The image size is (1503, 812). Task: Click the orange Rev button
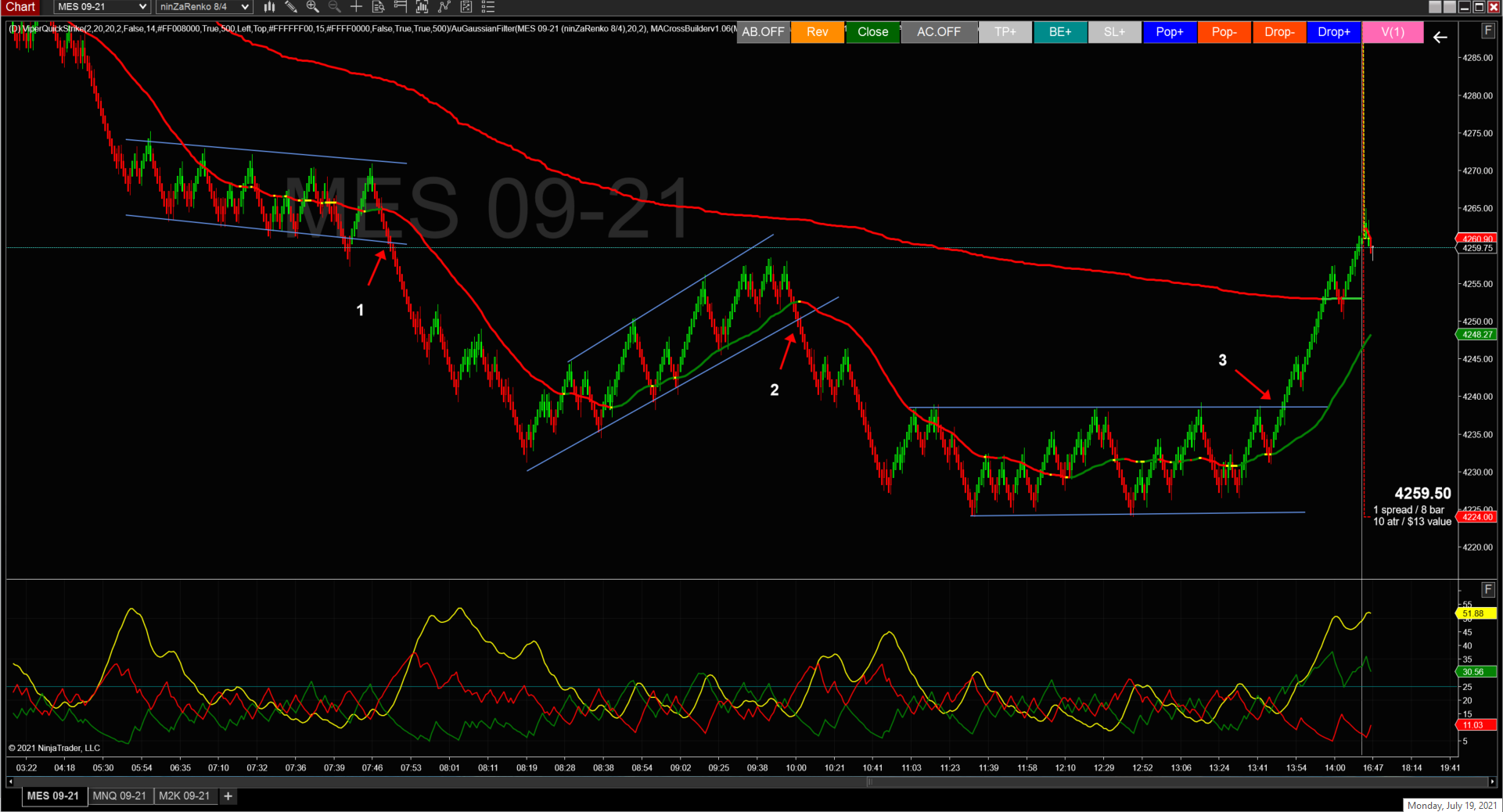pyautogui.click(x=818, y=32)
